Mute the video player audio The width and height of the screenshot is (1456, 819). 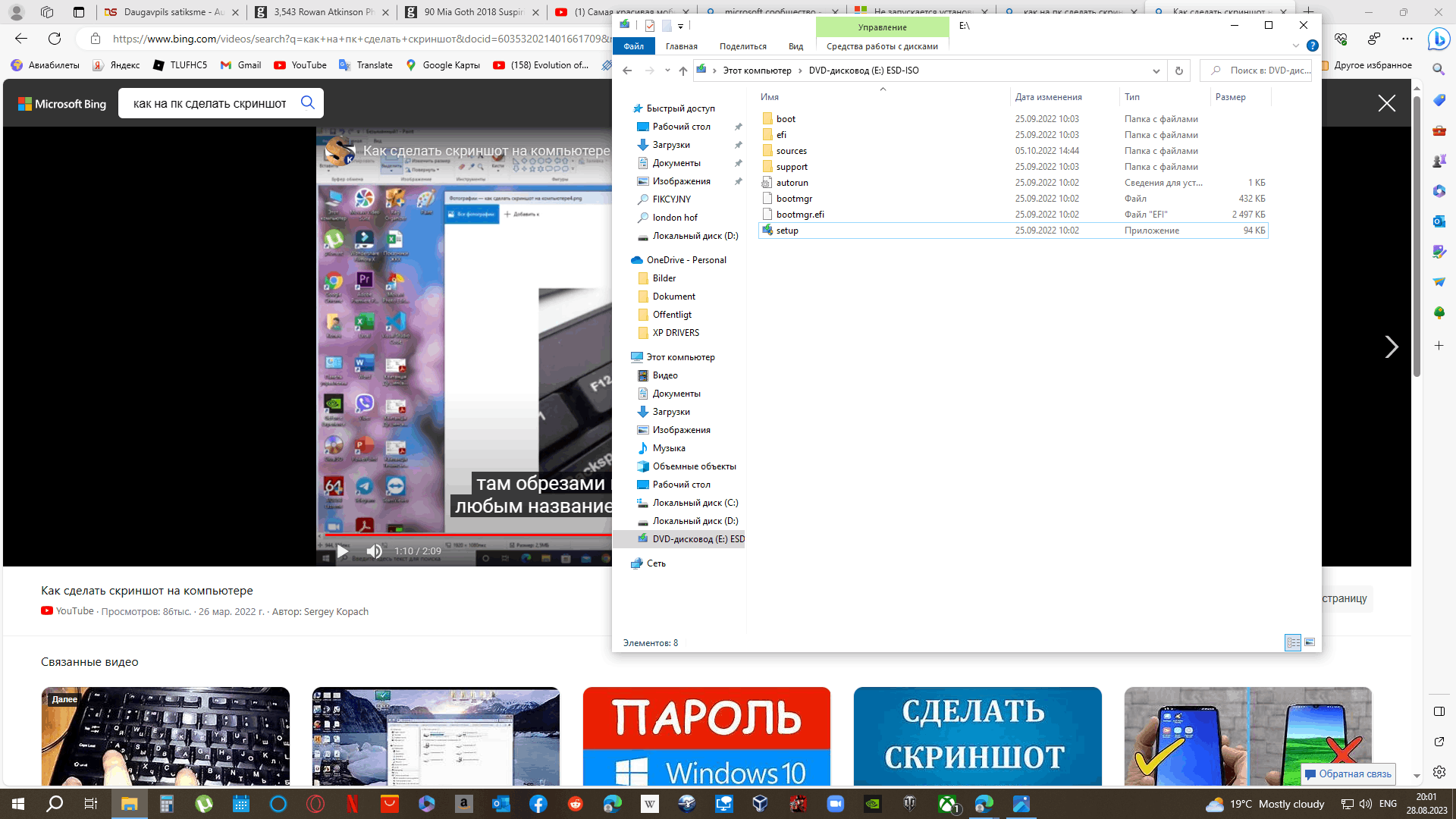click(374, 551)
